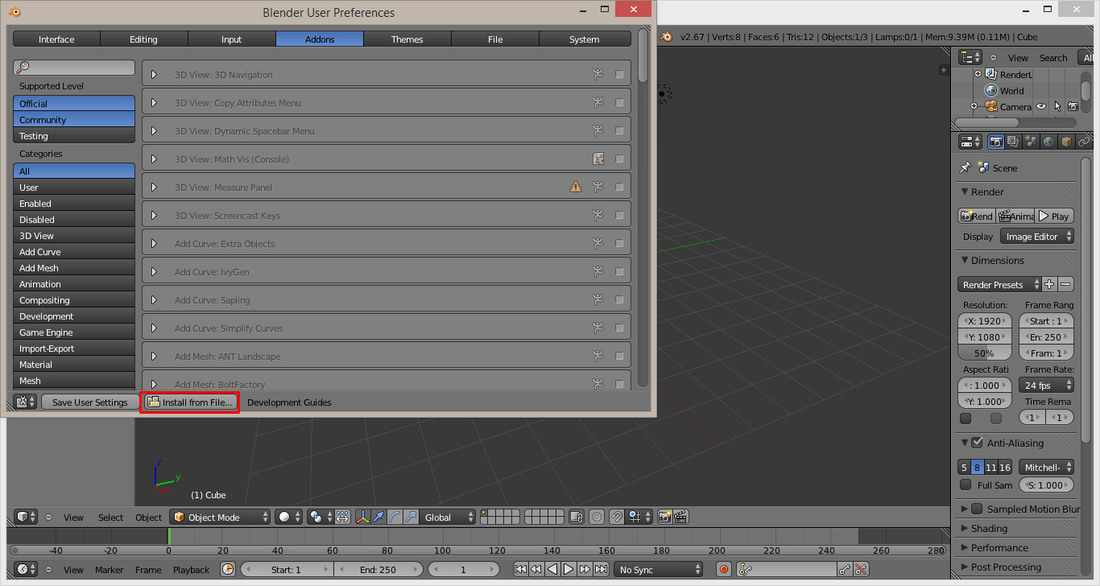Click Save User Settings button
Screen dimensions: 1100x586
pos(90,402)
